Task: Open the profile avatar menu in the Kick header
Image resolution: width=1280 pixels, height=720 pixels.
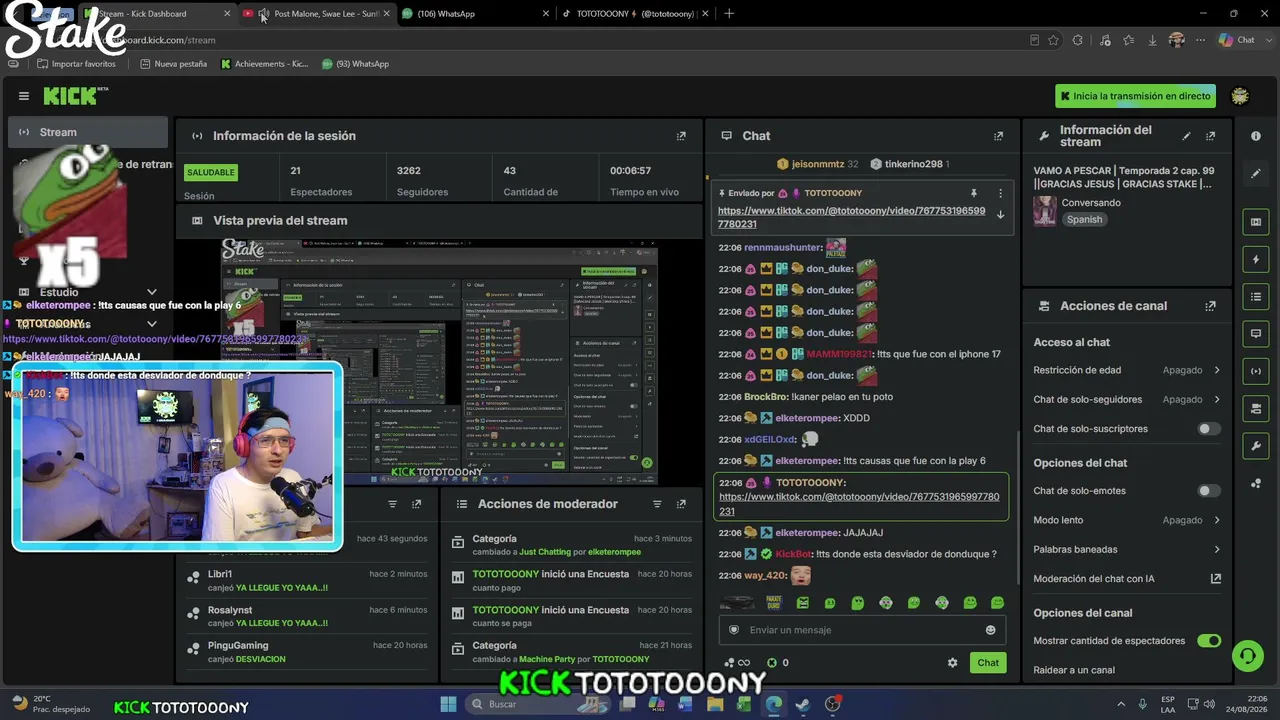Action: pos(1240,96)
